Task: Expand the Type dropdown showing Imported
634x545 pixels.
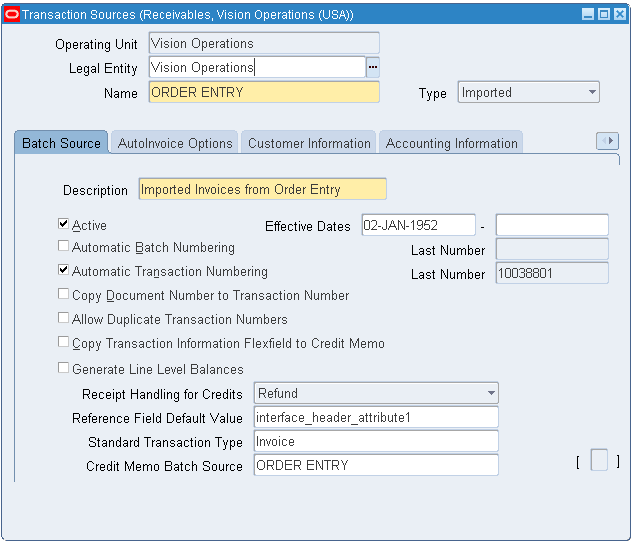Action: [592, 93]
